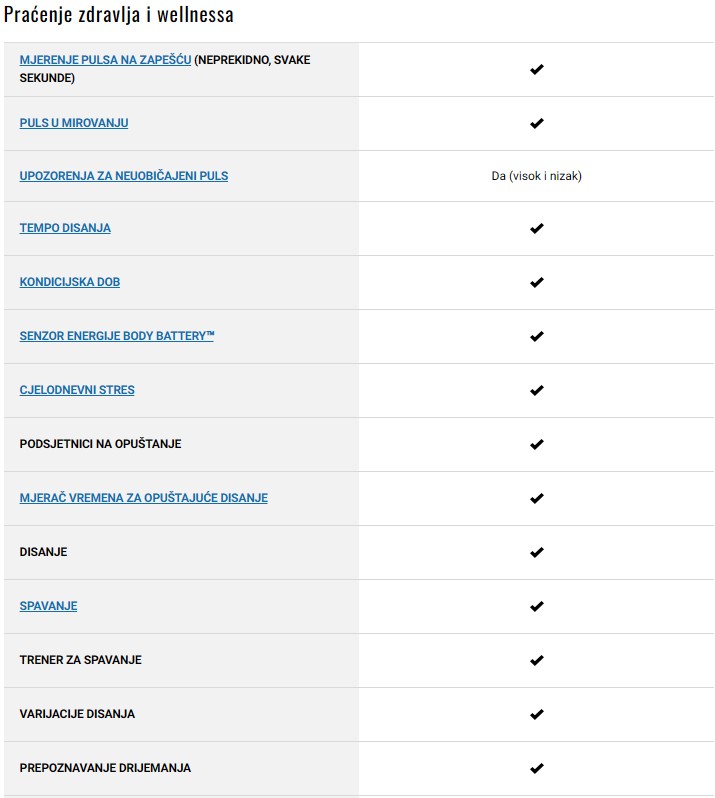Click Senzor energije Body Battery link
Image resolution: width=715 pixels, height=798 pixels.
click(x=117, y=336)
